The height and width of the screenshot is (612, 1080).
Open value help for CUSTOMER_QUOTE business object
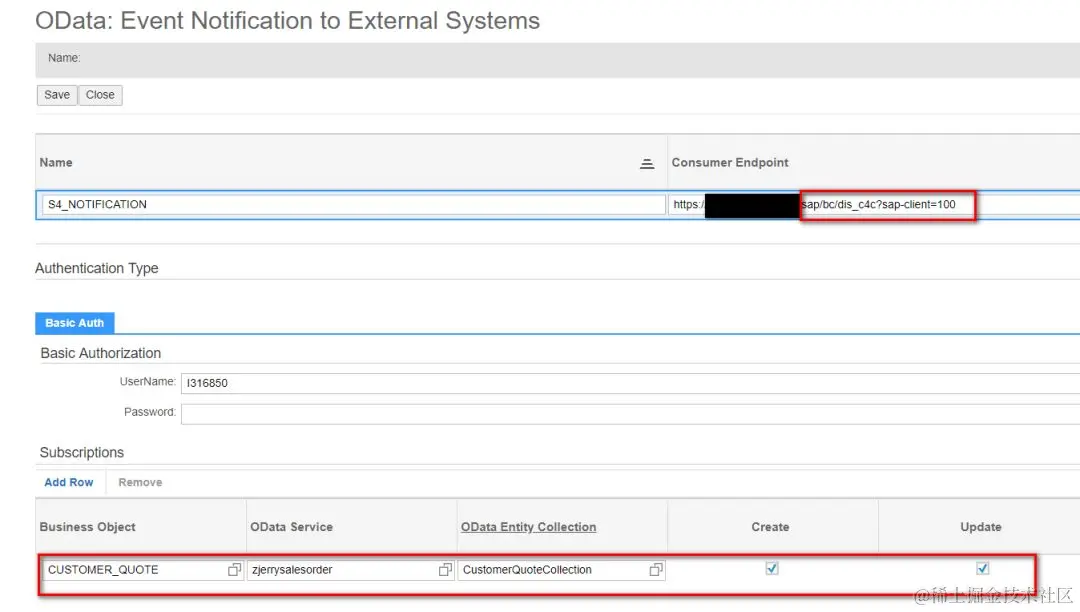click(x=234, y=569)
